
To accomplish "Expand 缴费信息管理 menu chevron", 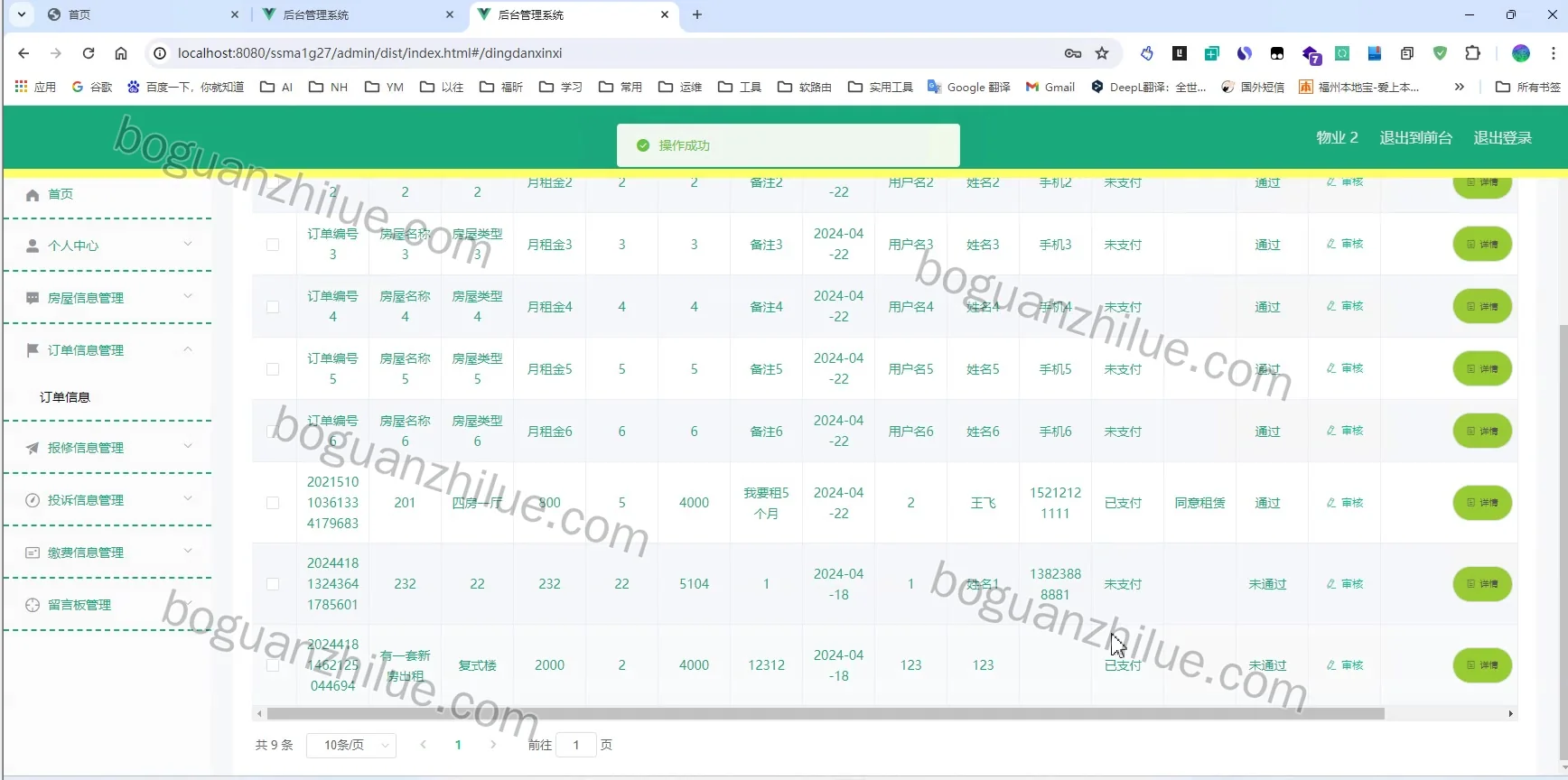I will 188,551.
